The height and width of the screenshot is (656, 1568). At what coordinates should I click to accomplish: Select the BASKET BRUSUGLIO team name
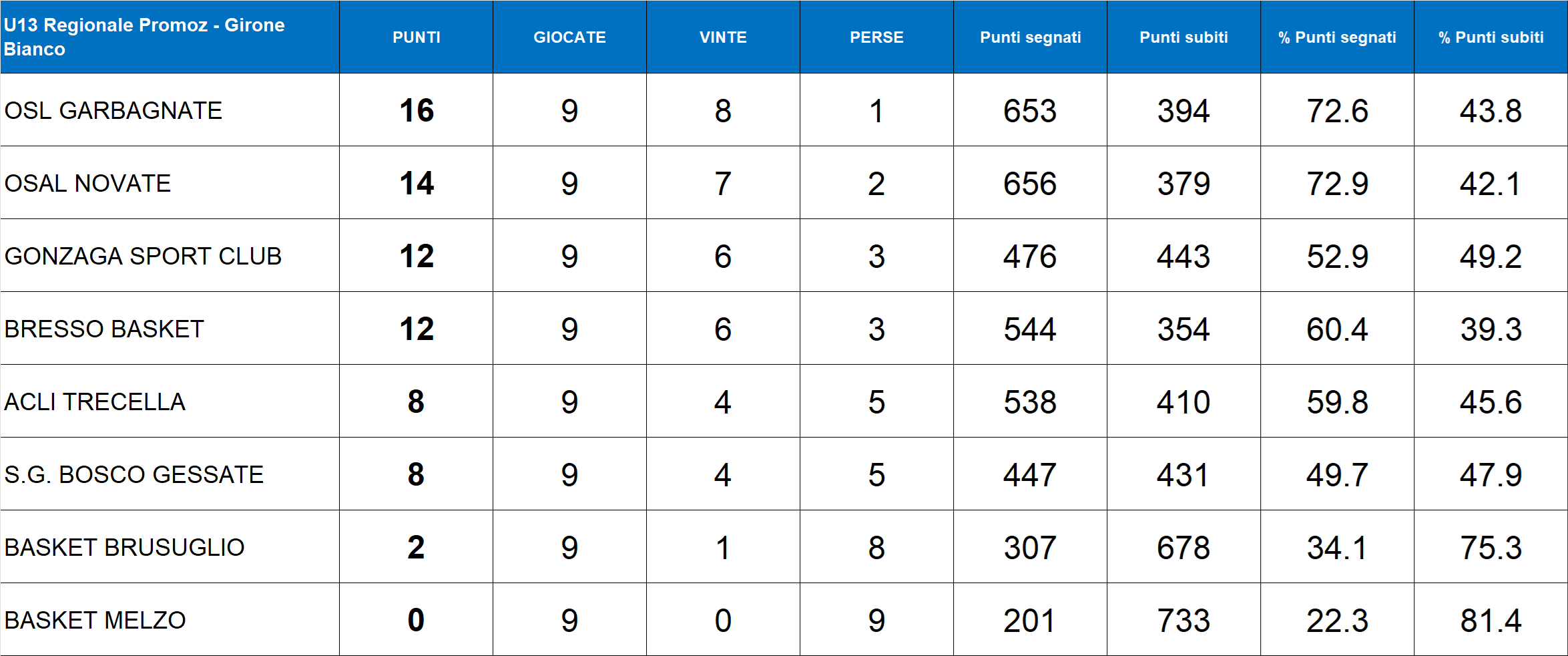point(124,547)
